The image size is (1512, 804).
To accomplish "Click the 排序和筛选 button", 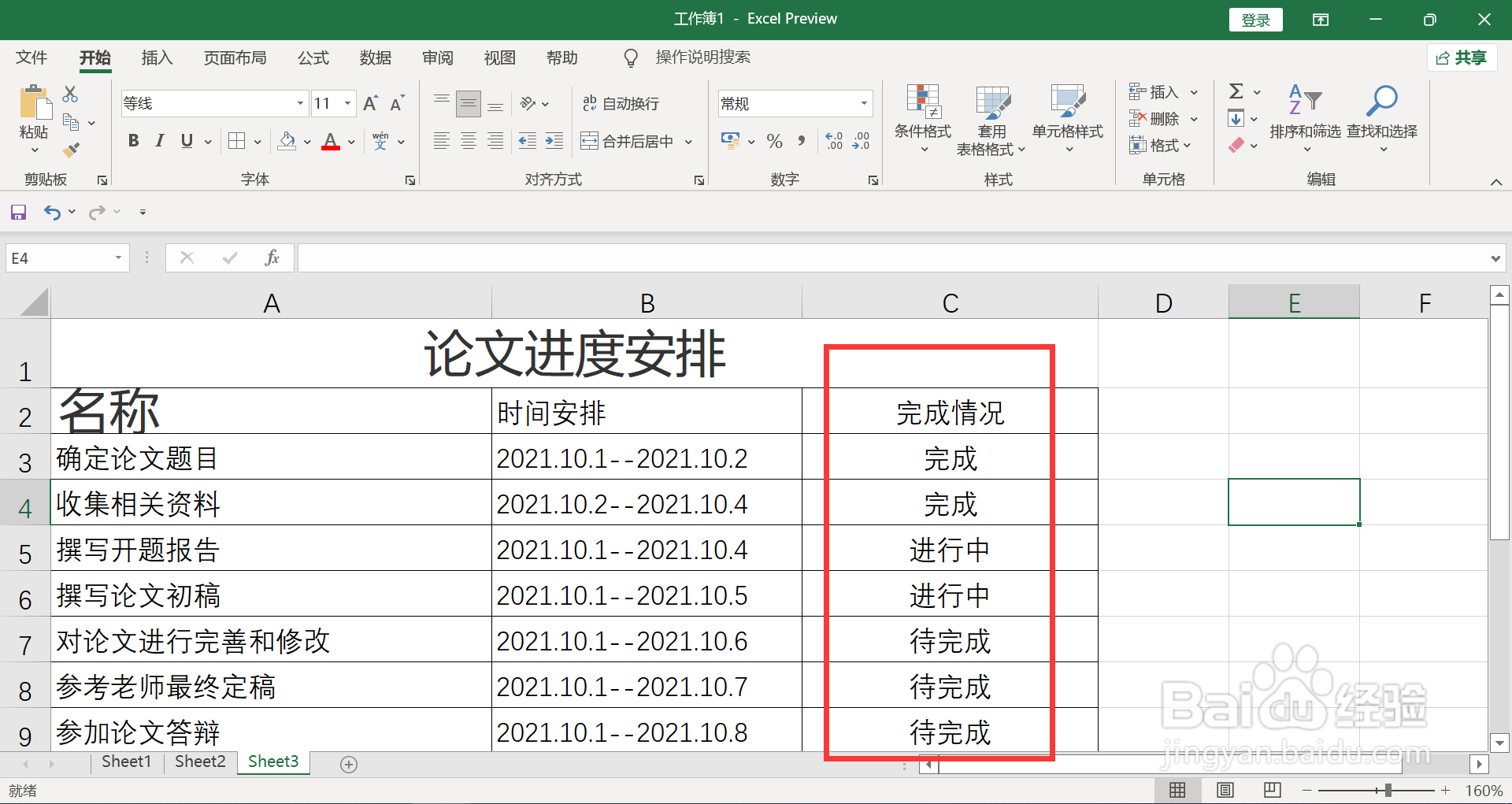I will click(1305, 117).
